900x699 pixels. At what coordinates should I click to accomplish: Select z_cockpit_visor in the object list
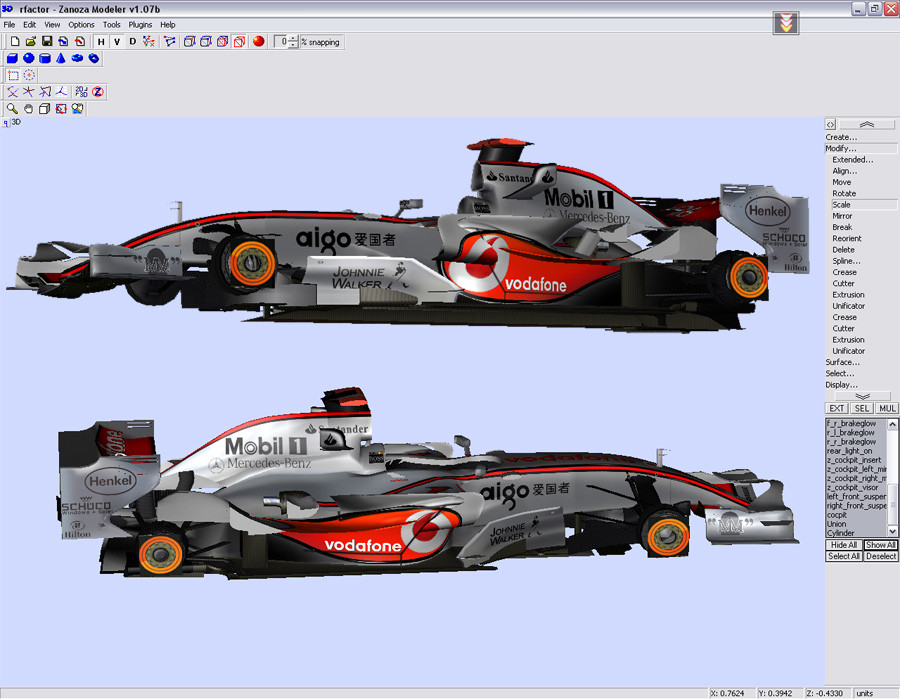click(x=856, y=487)
